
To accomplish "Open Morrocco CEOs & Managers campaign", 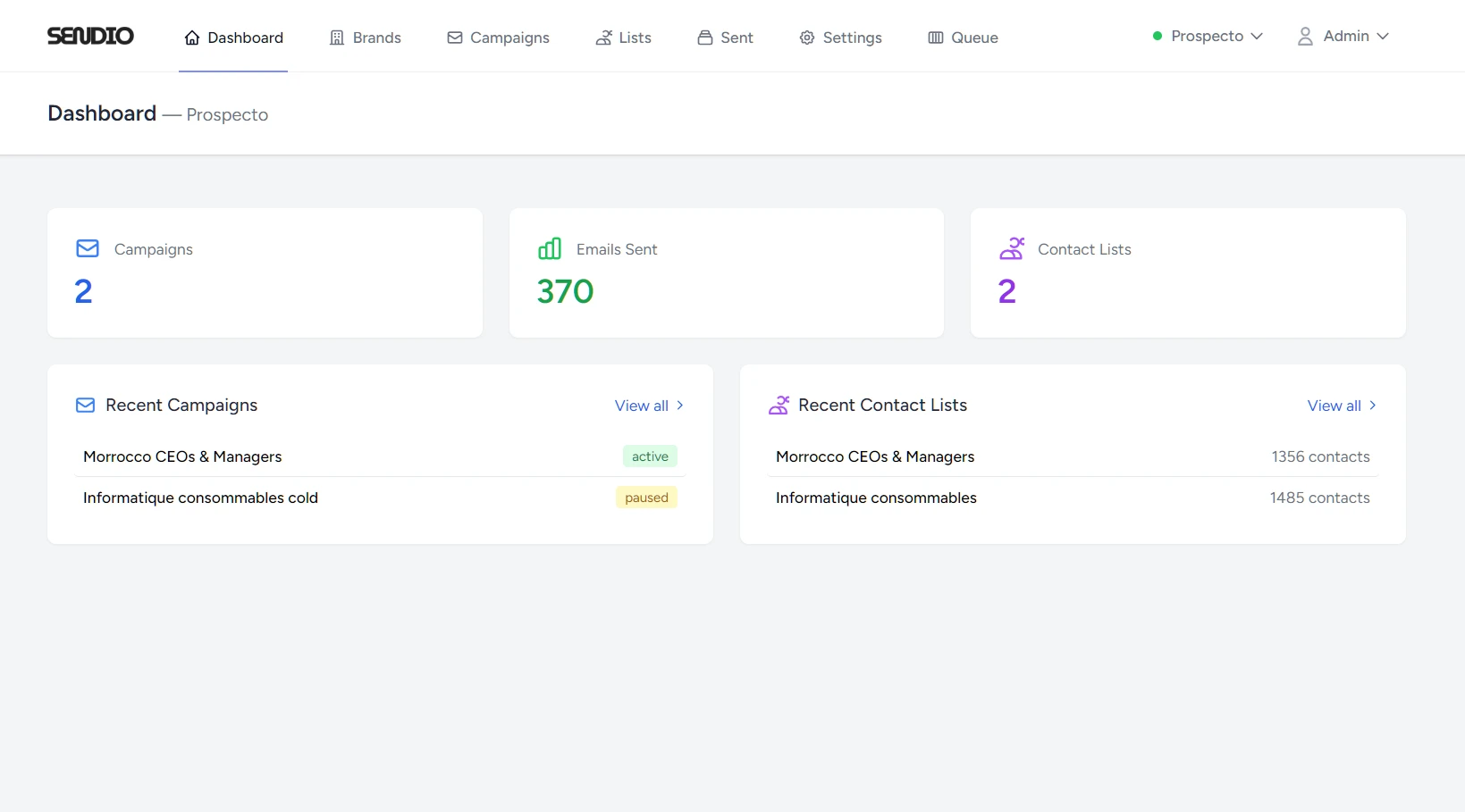I will [x=182, y=456].
